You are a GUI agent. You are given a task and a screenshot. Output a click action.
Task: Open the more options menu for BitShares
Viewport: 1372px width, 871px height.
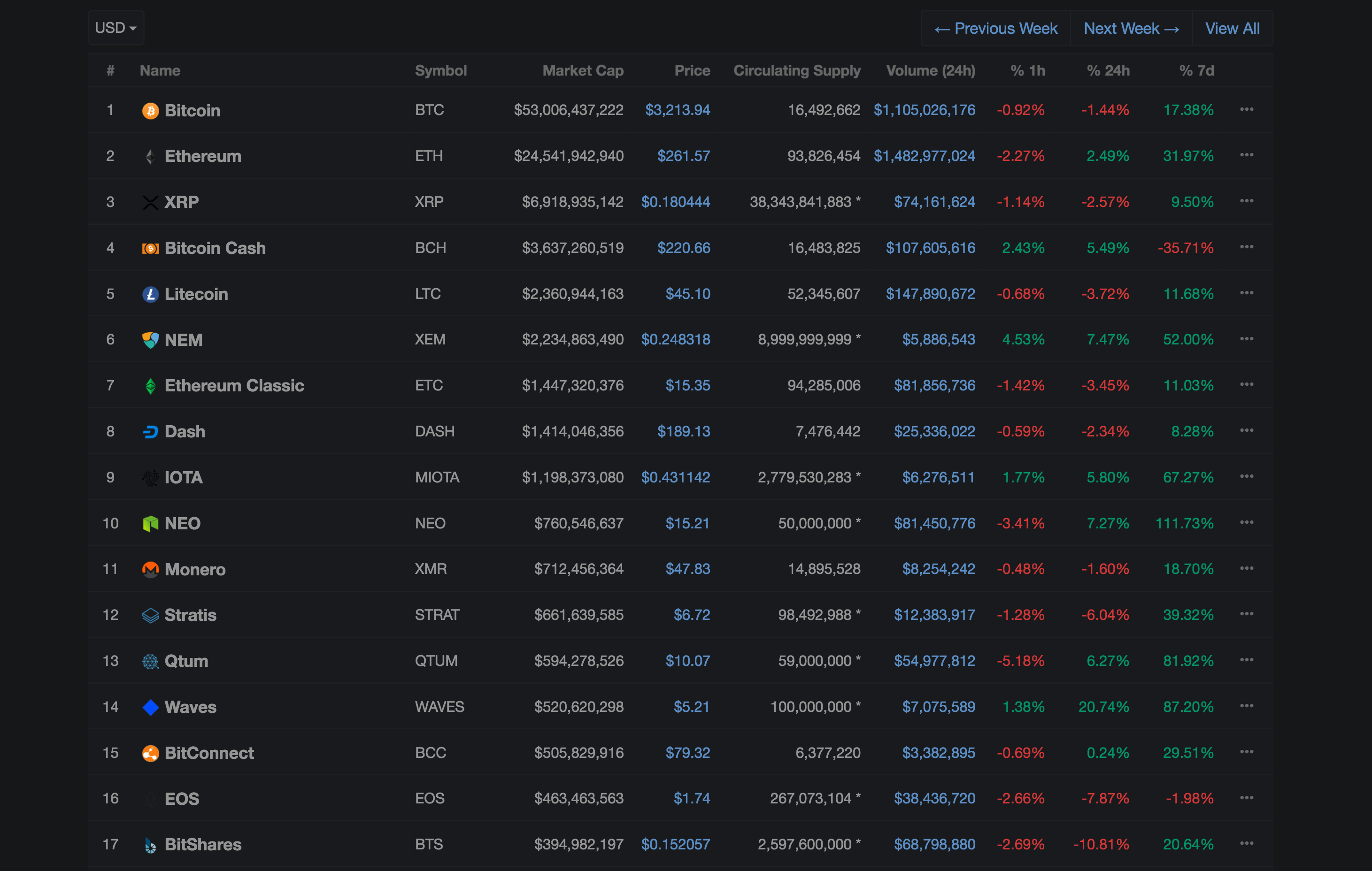click(1246, 844)
